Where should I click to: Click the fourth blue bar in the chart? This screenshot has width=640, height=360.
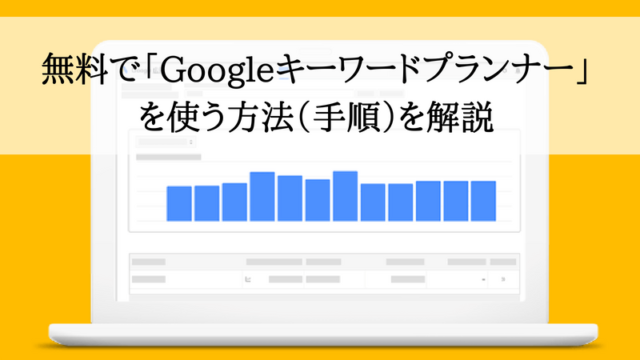click(x=262, y=197)
